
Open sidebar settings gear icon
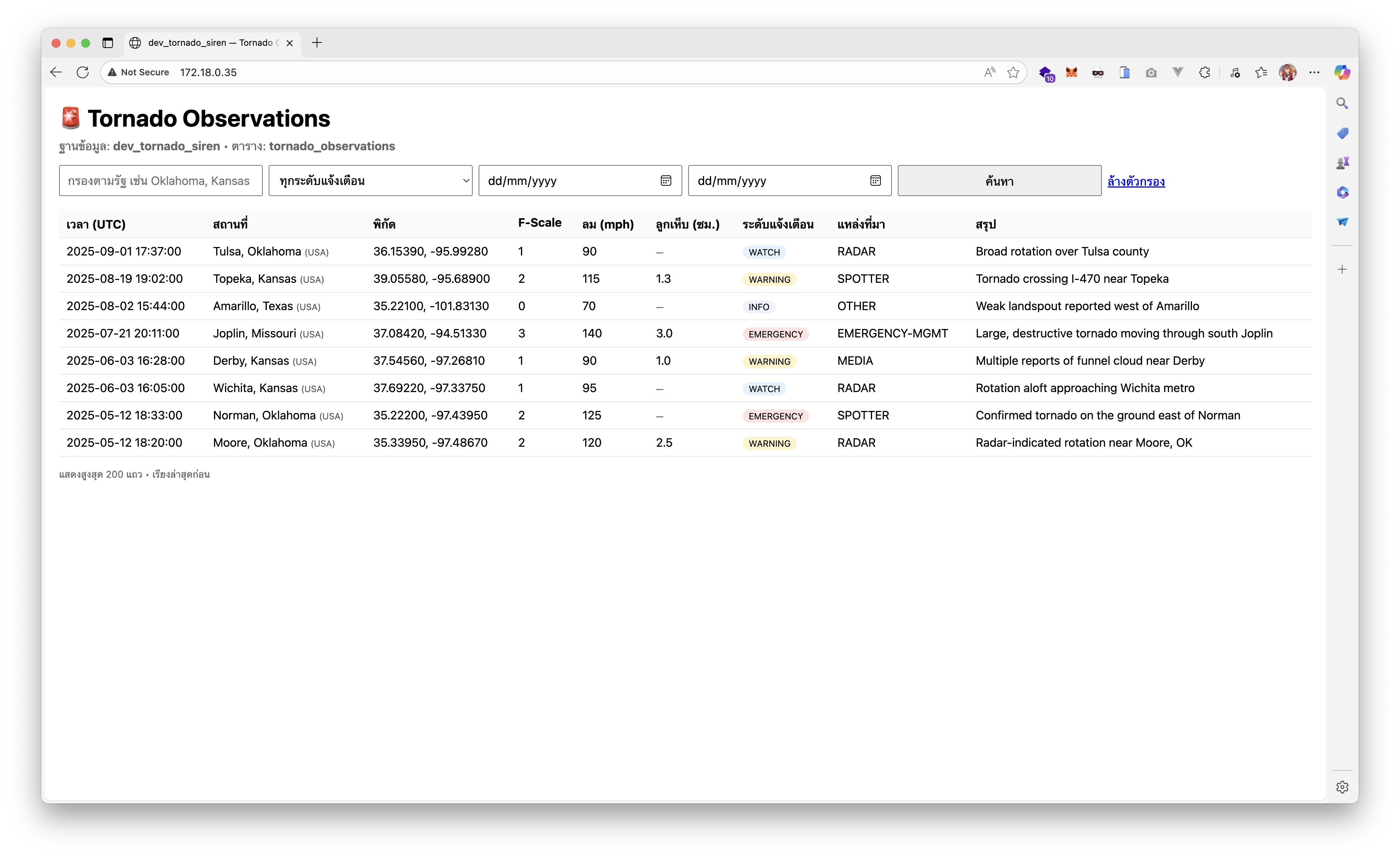click(x=1342, y=787)
